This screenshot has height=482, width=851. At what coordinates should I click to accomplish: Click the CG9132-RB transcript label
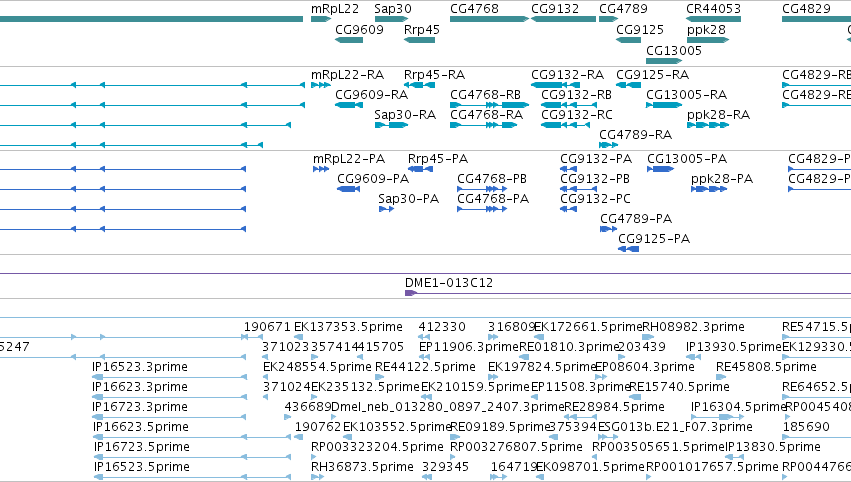click(576, 94)
